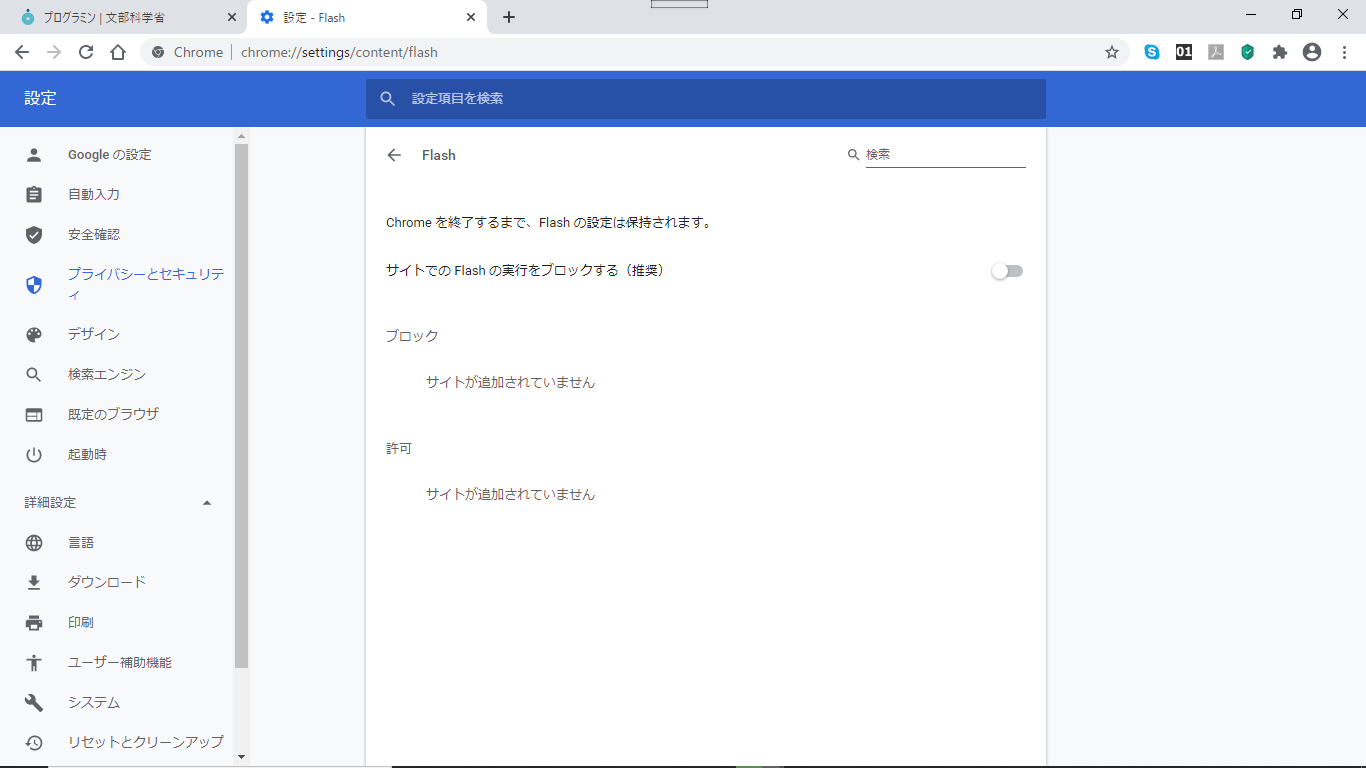This screenshot has width=1366, height=768.
Task: Open 起動時 settings
Action: coord(87,454)
